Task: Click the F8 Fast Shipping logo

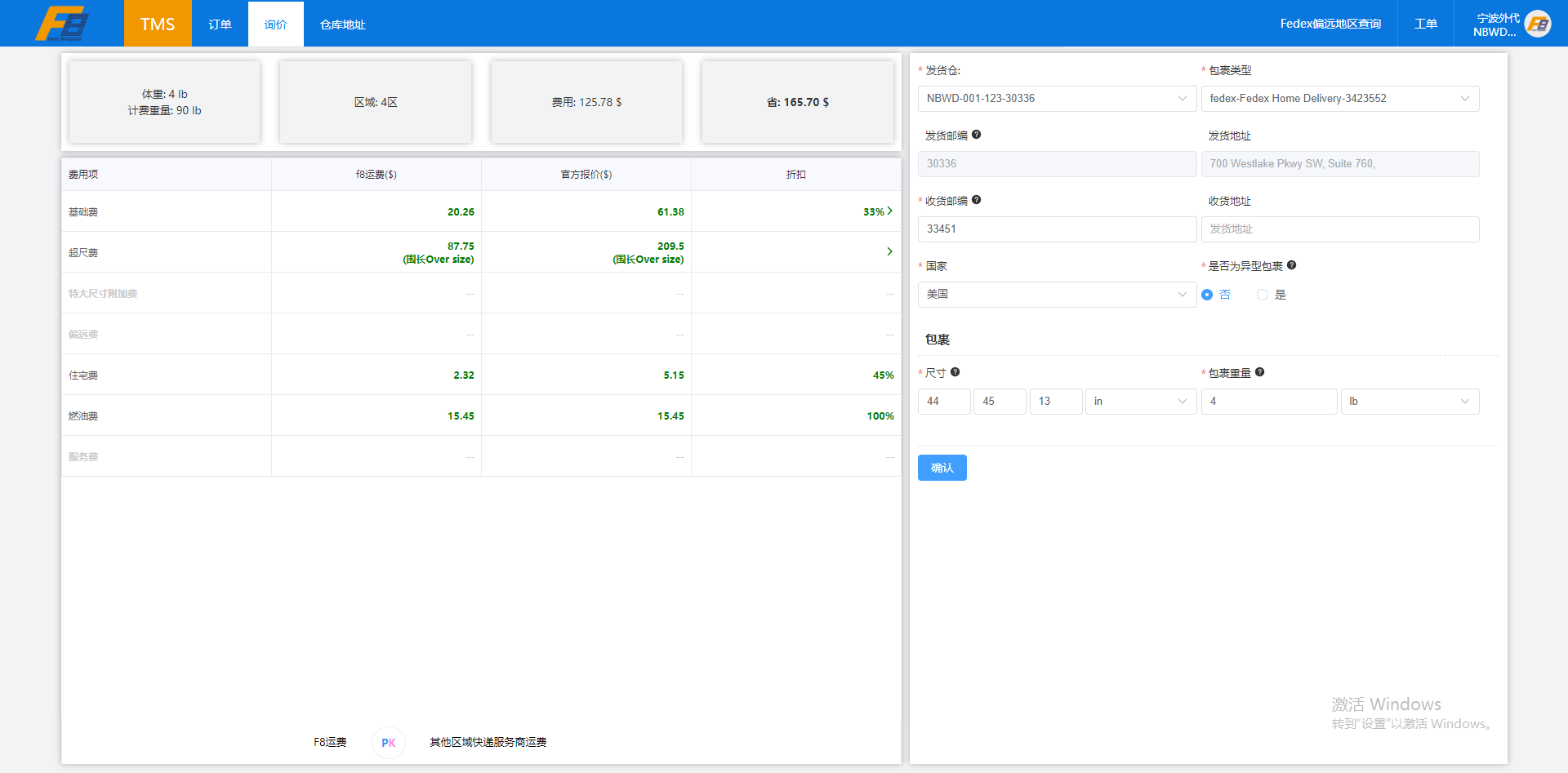Action: [x=62, y=23]
